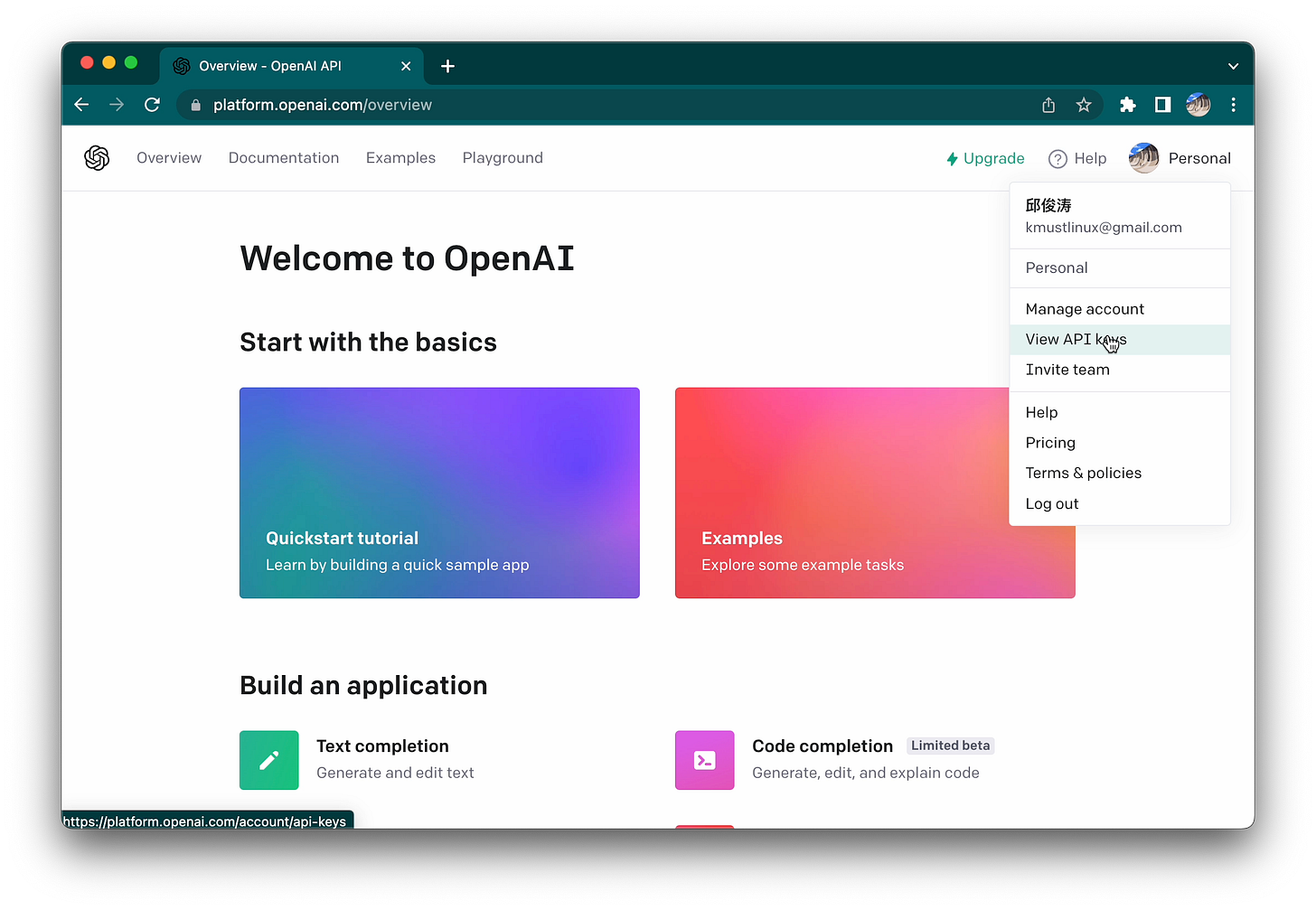Open Terms & policies menu entry
The height and width of the screenshot is (910, 1316).
[1120, 474]
